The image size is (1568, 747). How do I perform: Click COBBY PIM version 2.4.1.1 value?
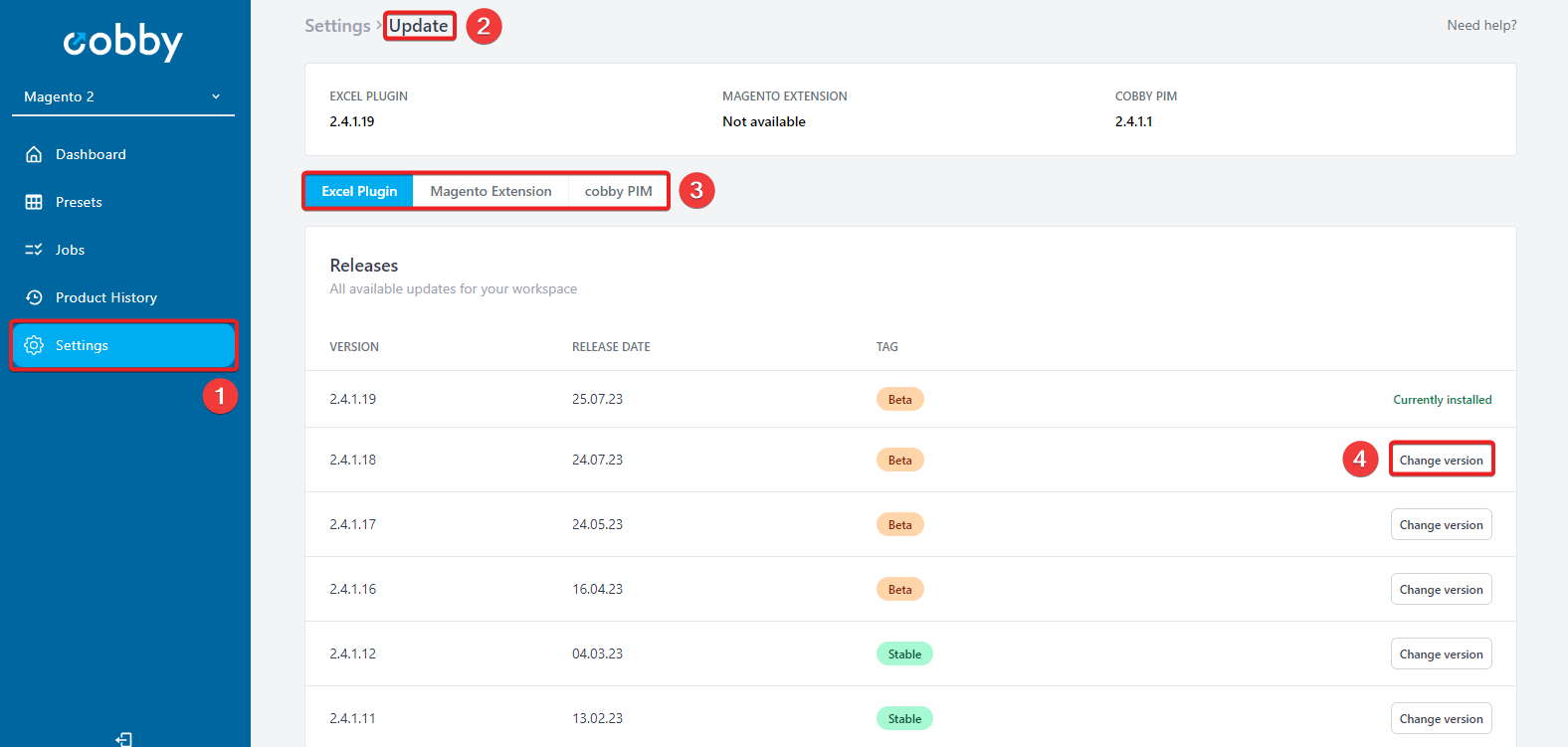pos(1133,121)
